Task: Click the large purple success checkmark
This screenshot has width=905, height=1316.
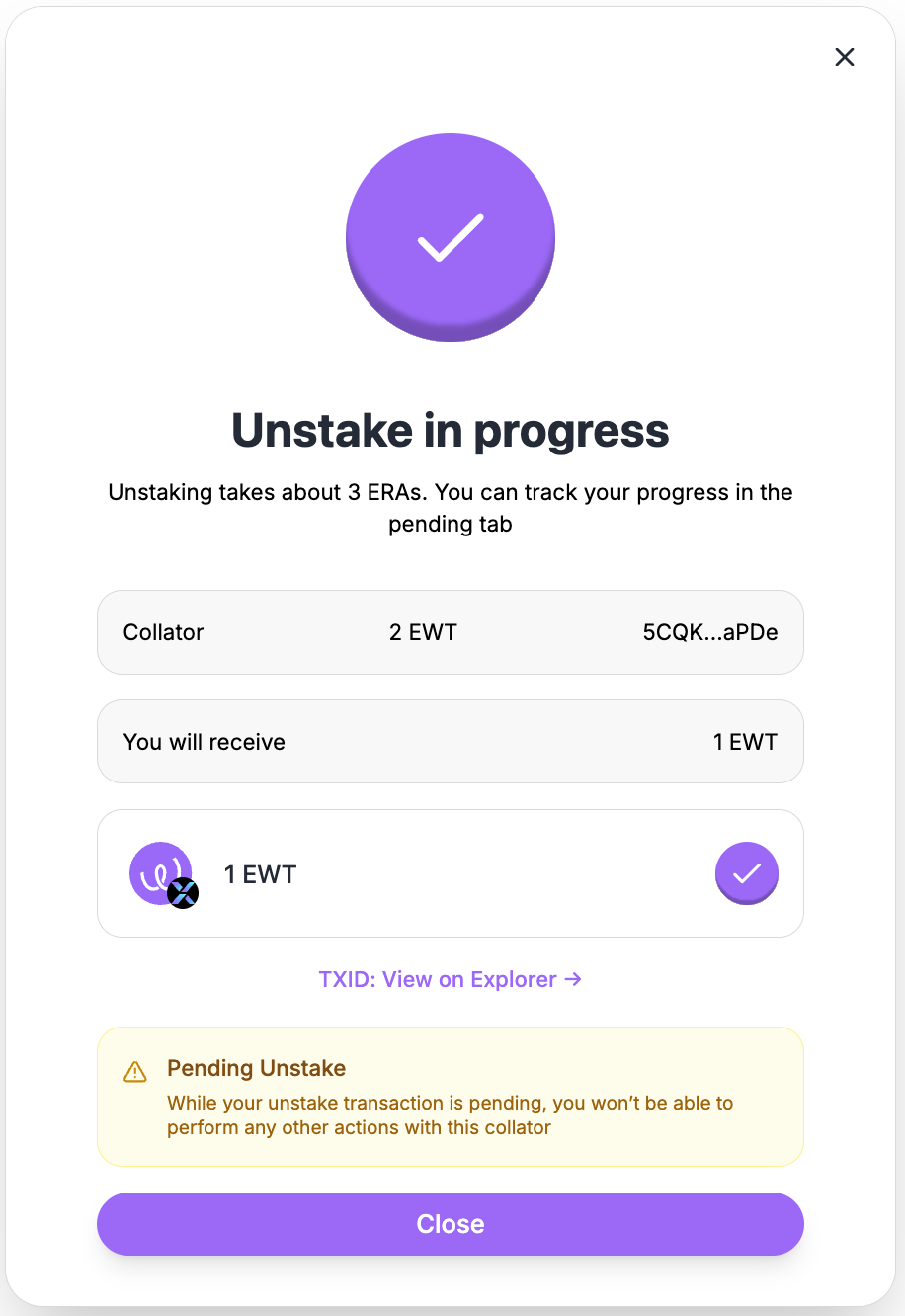Action: 451,238
